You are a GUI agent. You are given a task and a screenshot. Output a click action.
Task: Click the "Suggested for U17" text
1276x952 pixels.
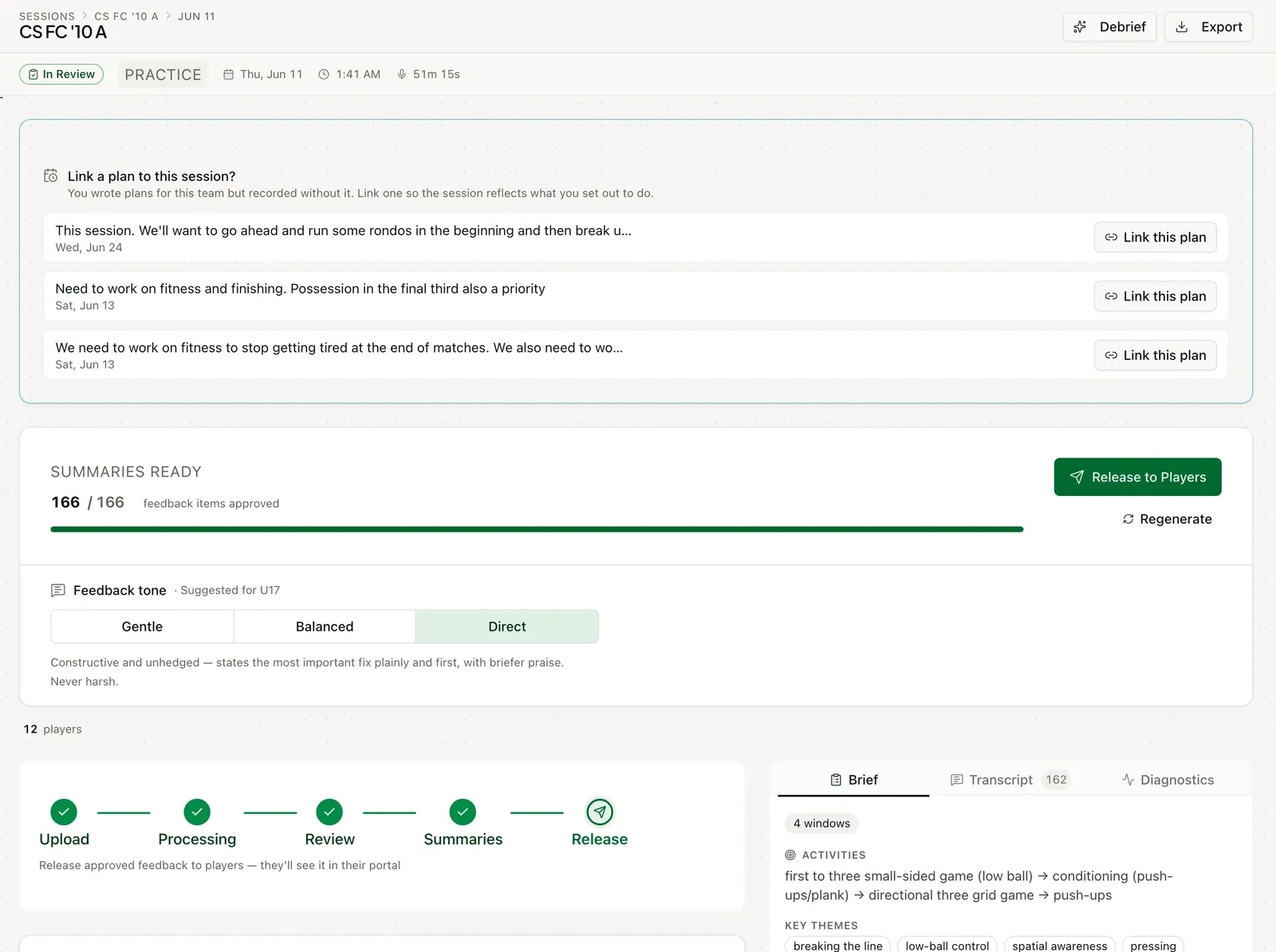tap(230, 591)
